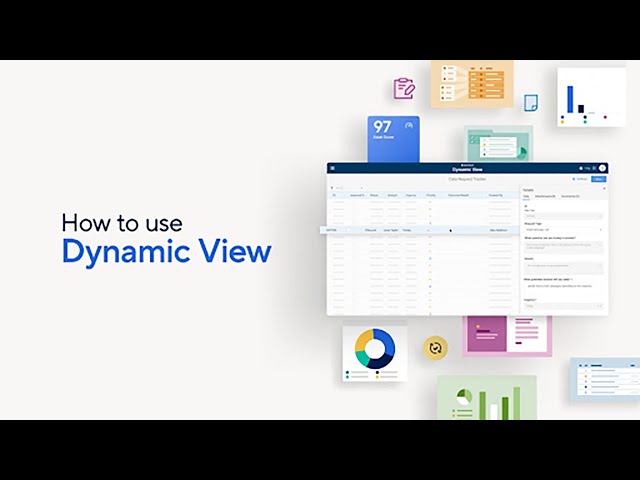Open the Request Type dropdown
The height and width of the screenshot is (480, 640).
point(564,230)
